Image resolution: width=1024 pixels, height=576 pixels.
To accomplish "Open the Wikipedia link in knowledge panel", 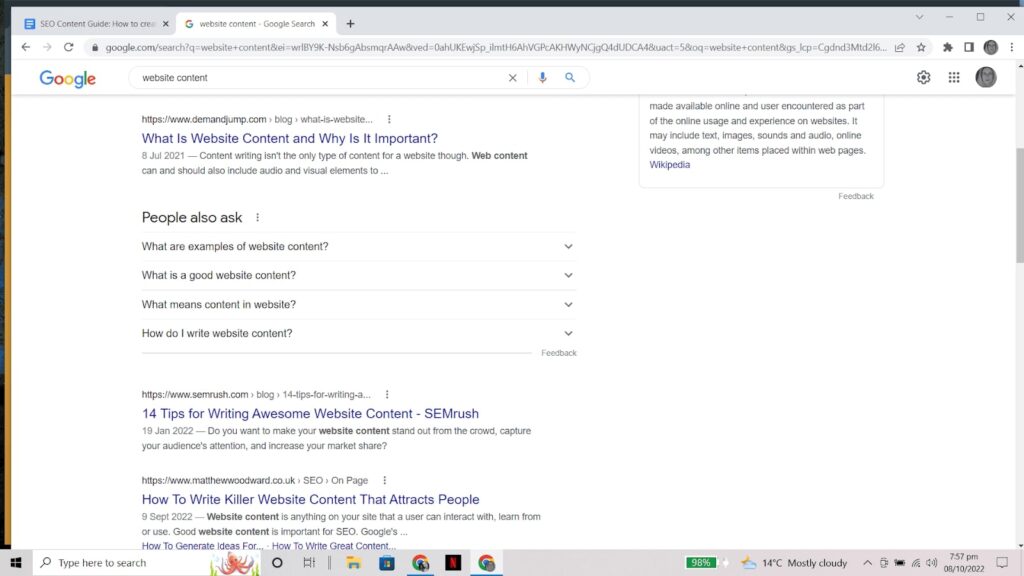I will [x=669, y=165].
